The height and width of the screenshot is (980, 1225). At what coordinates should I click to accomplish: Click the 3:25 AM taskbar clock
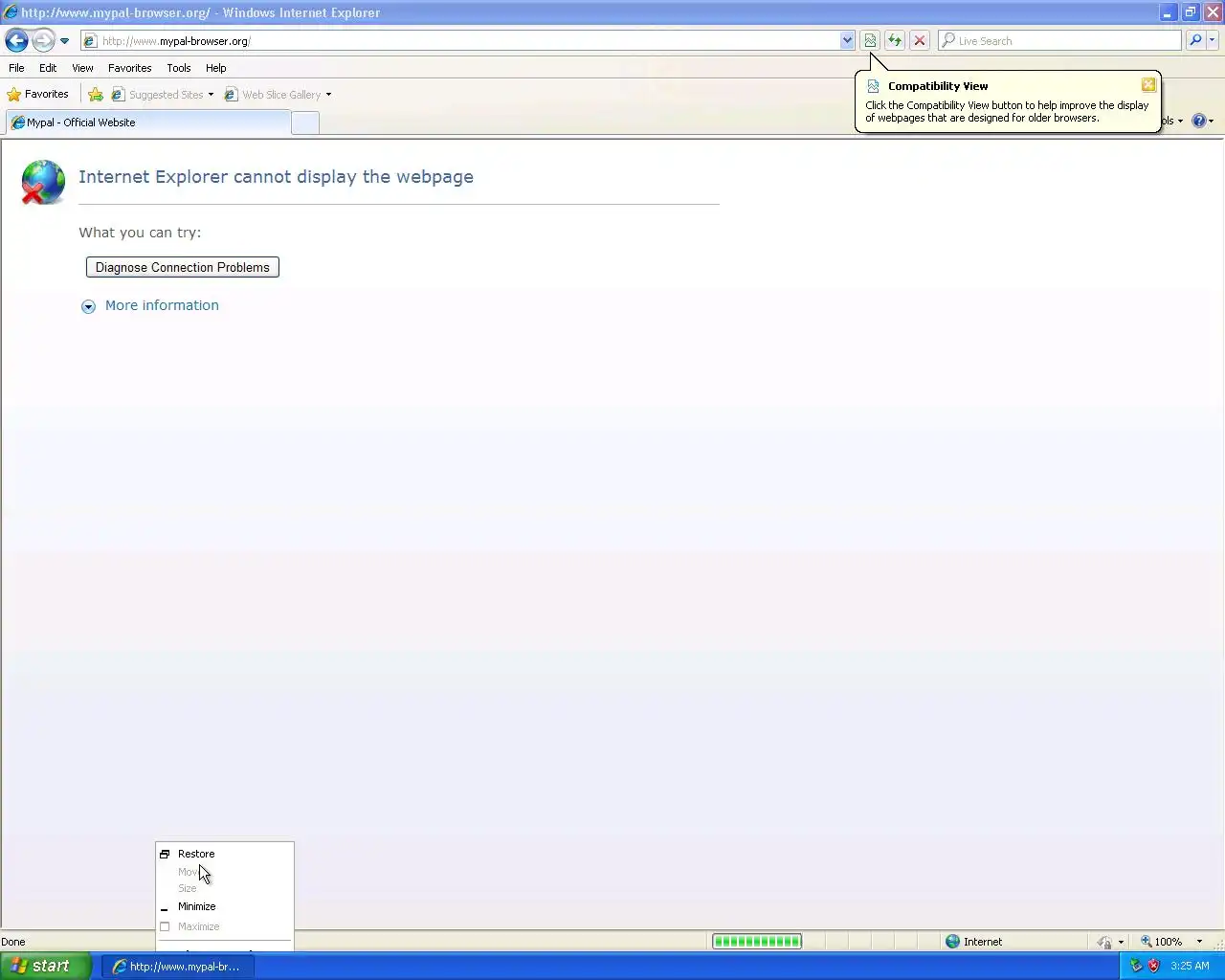click(x=1190, y=966)
